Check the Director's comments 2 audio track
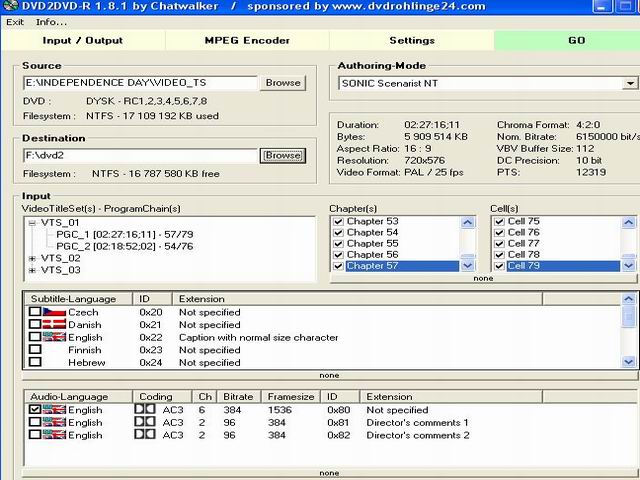 point(35,434)
